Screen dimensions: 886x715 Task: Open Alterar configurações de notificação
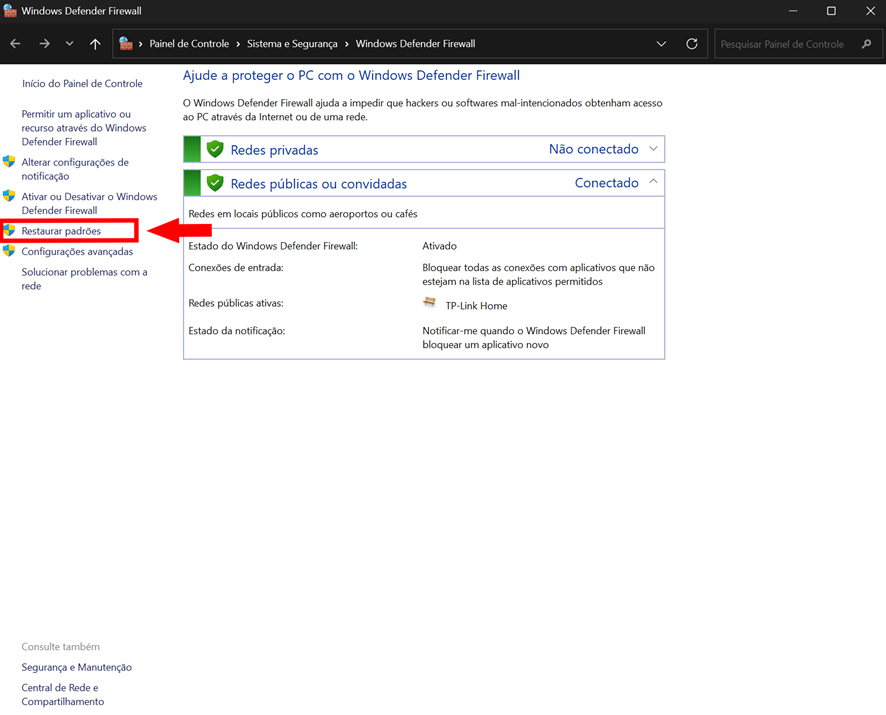(x=75, y=169)
